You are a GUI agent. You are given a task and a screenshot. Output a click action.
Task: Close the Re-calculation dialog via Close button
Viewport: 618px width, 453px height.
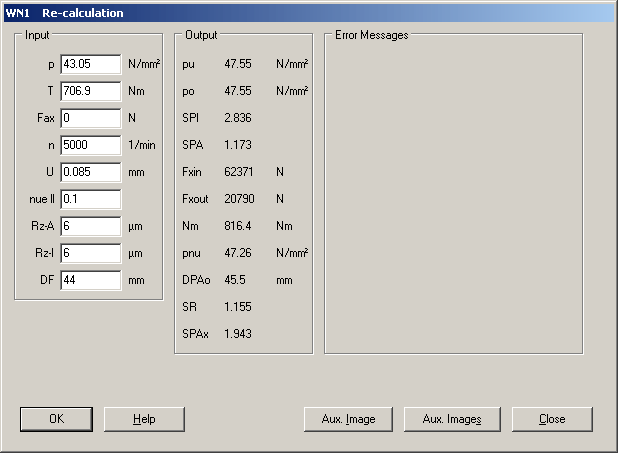click(x=552, y=419)
